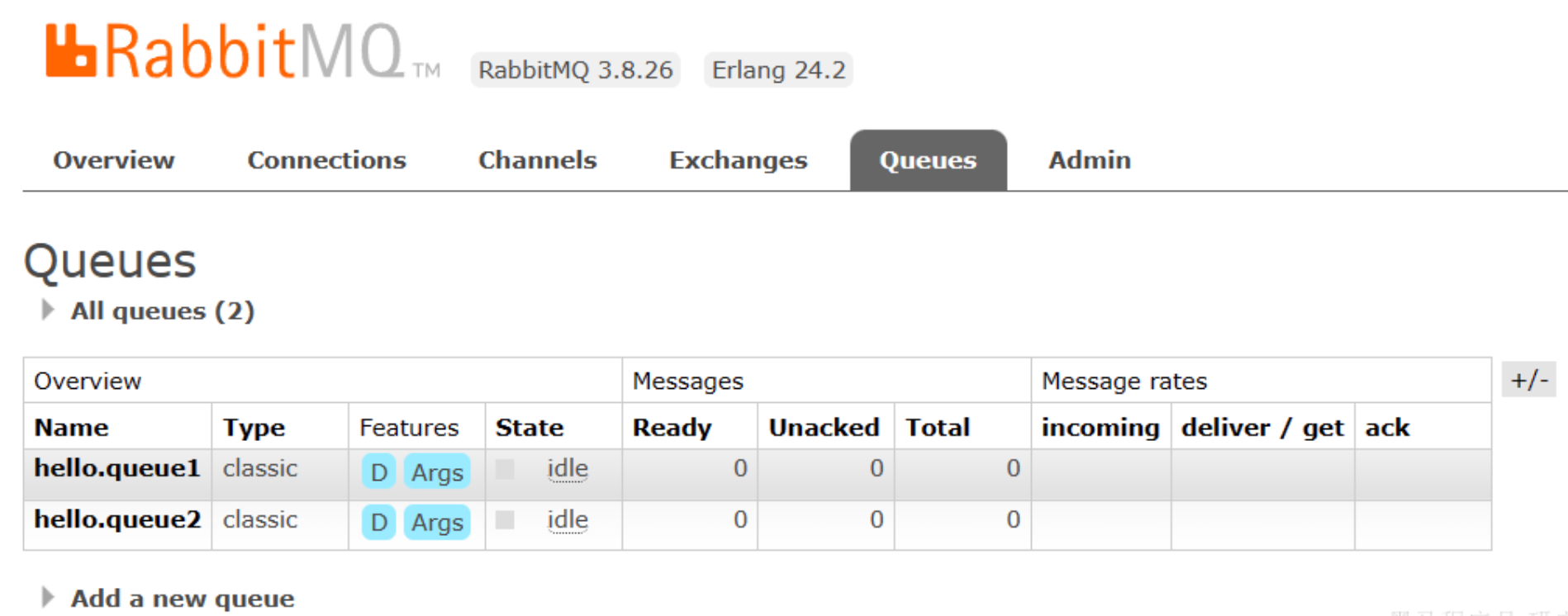
Task: Open the hello.queue2 queue details
Action: point(117,519)
